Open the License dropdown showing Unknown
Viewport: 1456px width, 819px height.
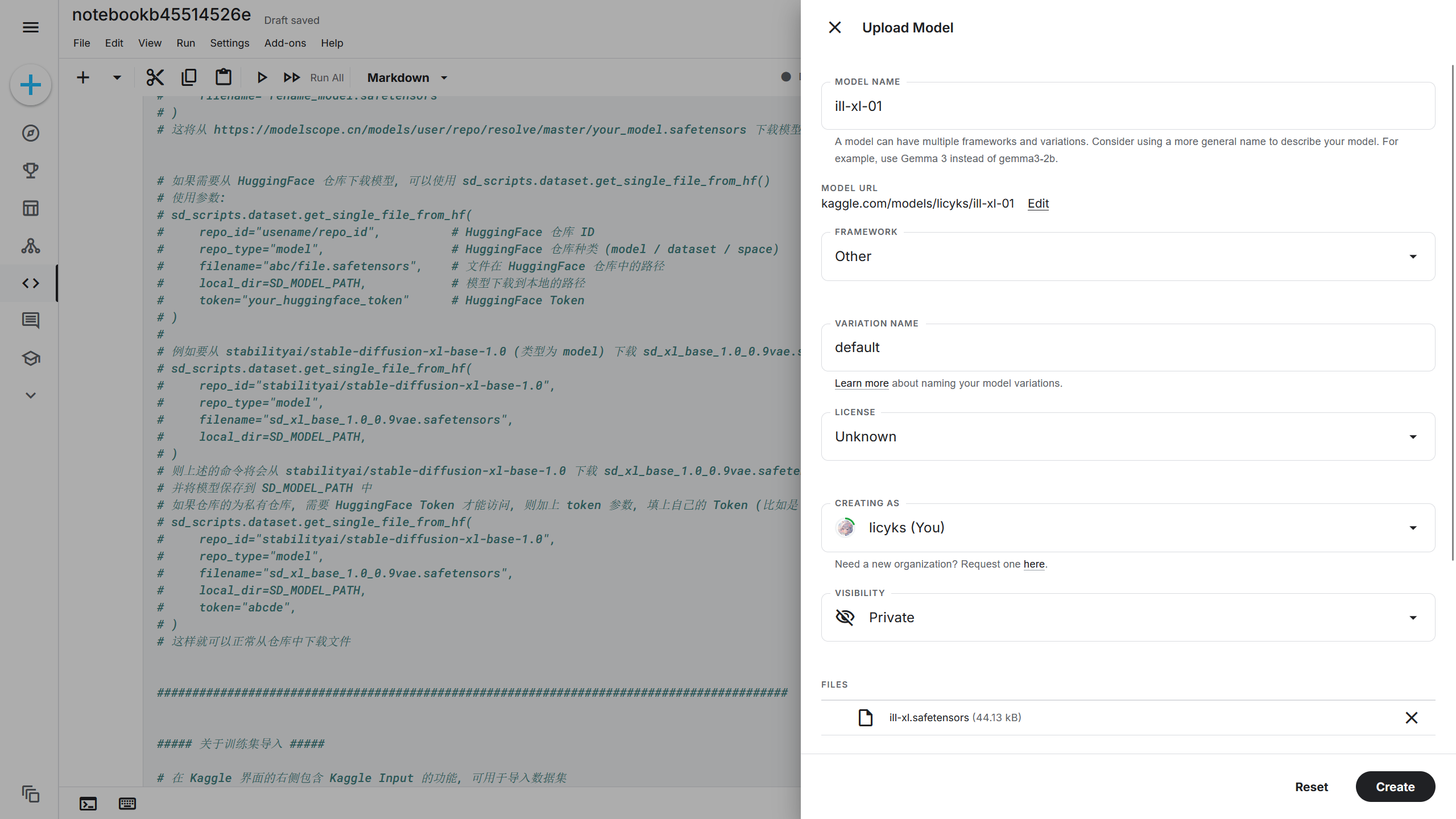click(x=1128, y=437)
